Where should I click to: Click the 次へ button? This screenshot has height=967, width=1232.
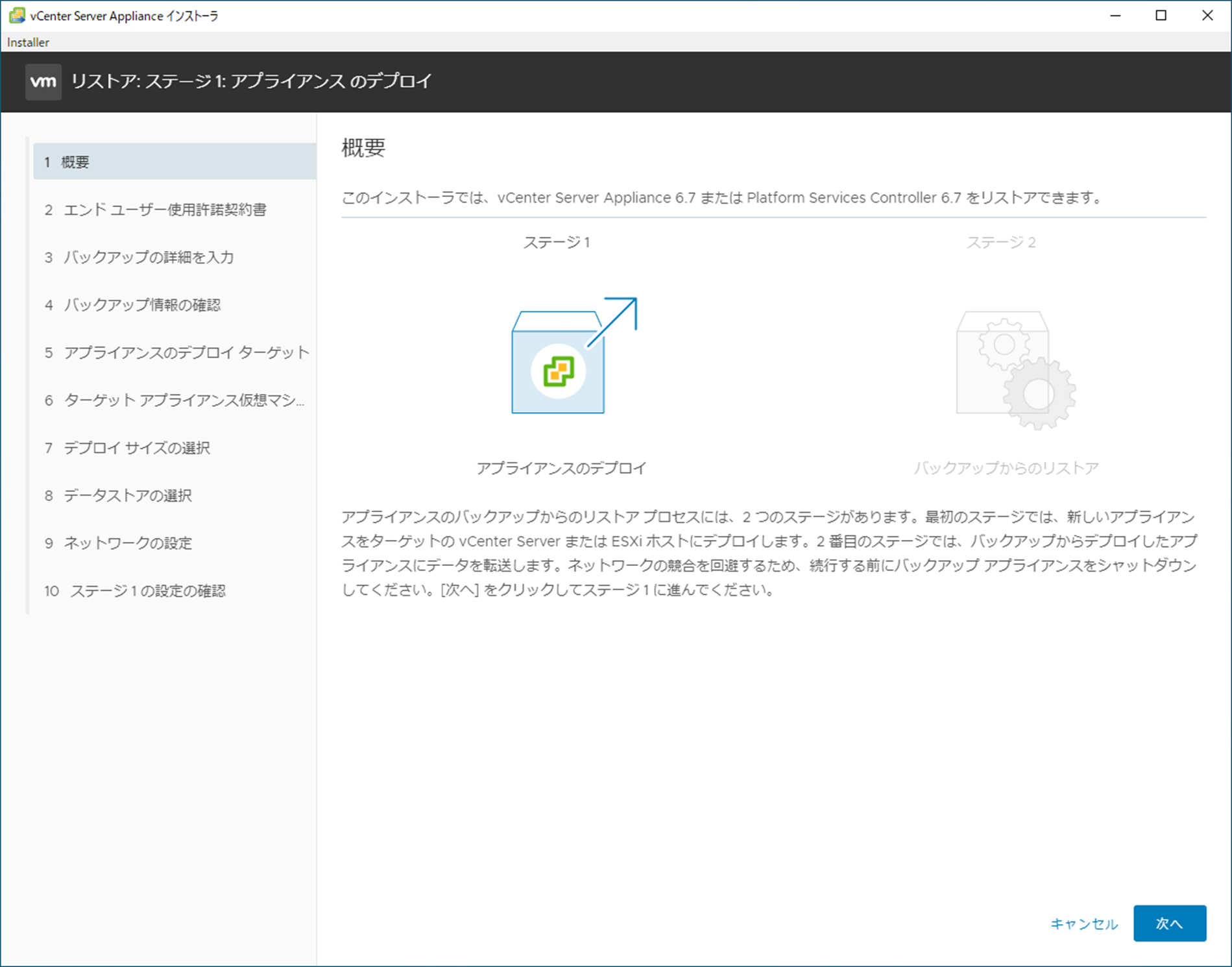click(1170, 923)
